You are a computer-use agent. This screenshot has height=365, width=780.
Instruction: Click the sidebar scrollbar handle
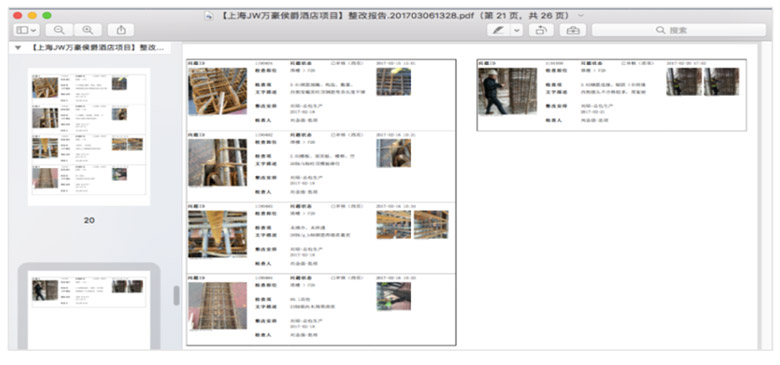click(x=176, y=295)
